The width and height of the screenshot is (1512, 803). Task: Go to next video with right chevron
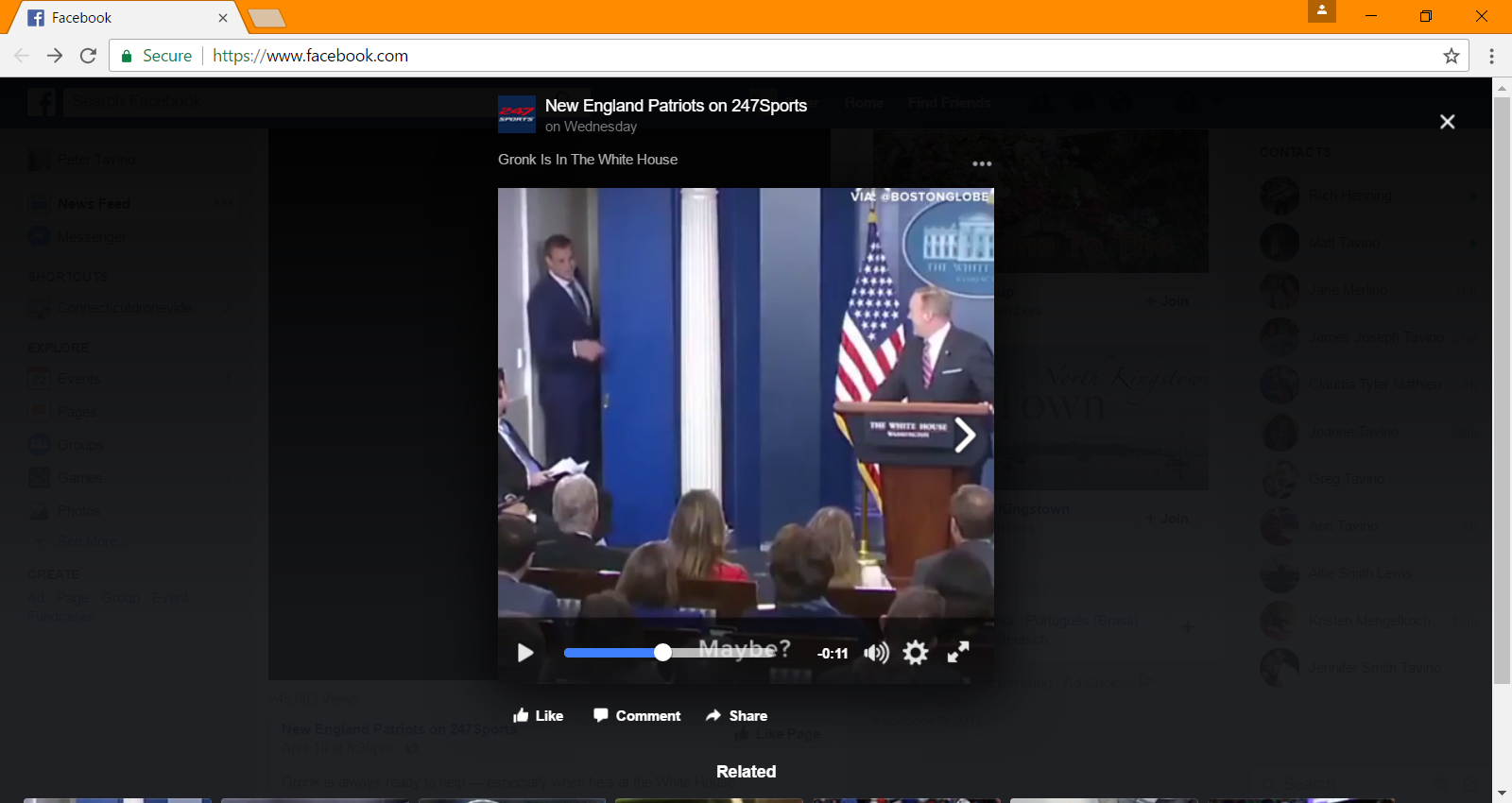pos(964,436)
